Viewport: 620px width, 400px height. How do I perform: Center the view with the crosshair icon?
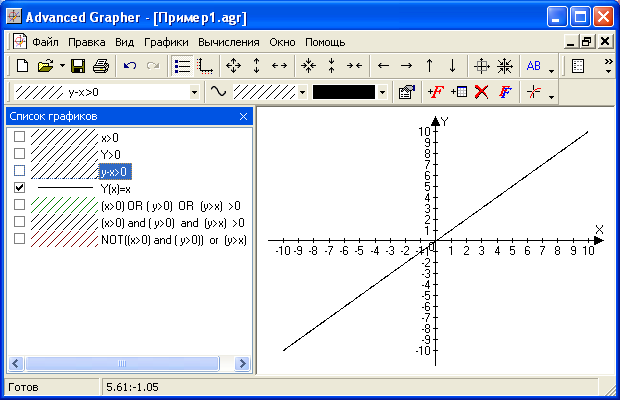(x=482, y=66)
